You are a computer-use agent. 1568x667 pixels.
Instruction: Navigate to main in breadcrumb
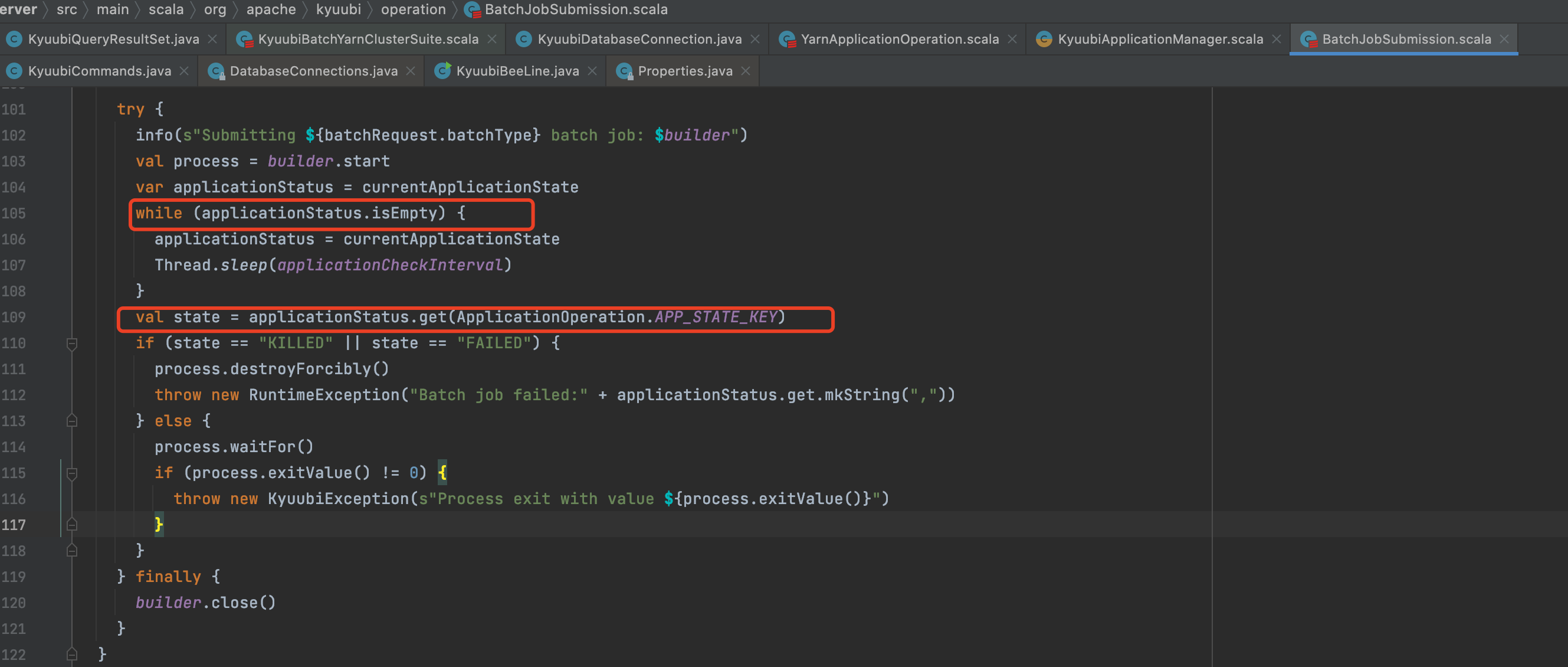click(113, 9)
